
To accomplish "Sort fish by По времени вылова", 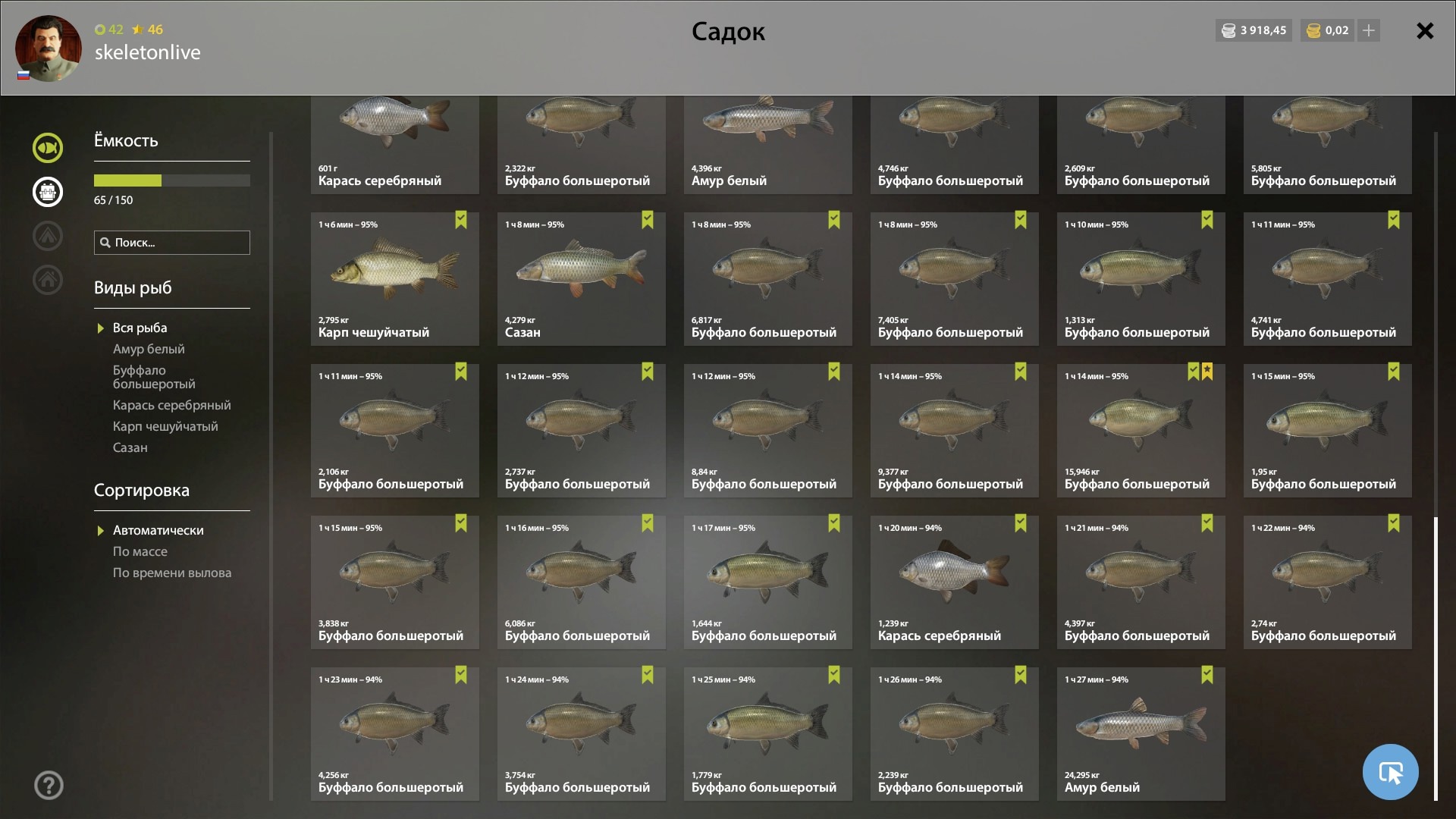I will (172, 573).
